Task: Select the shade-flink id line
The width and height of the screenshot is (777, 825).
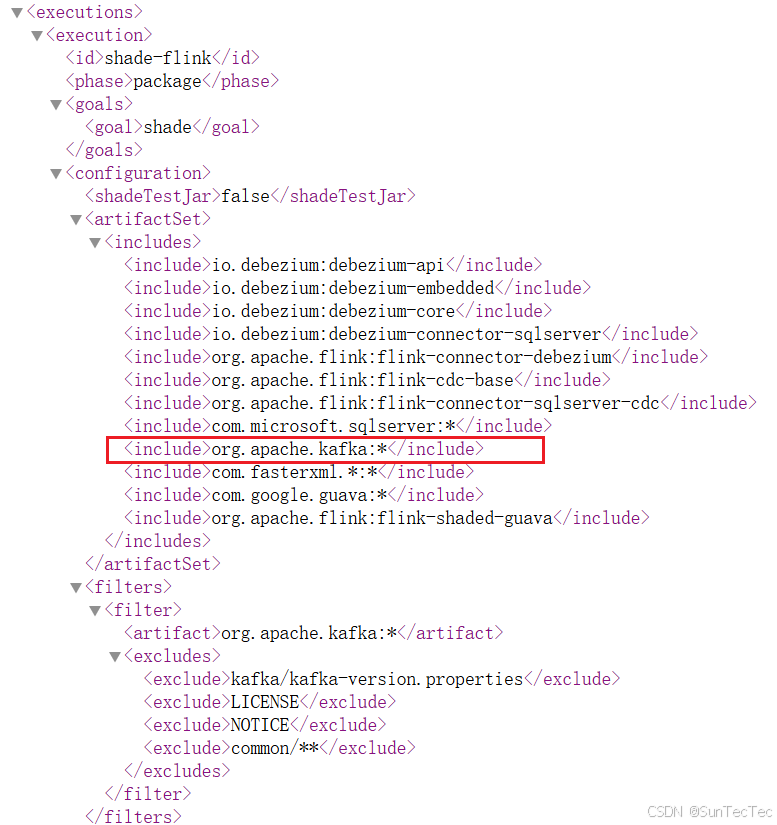Action: pos(163,58)
